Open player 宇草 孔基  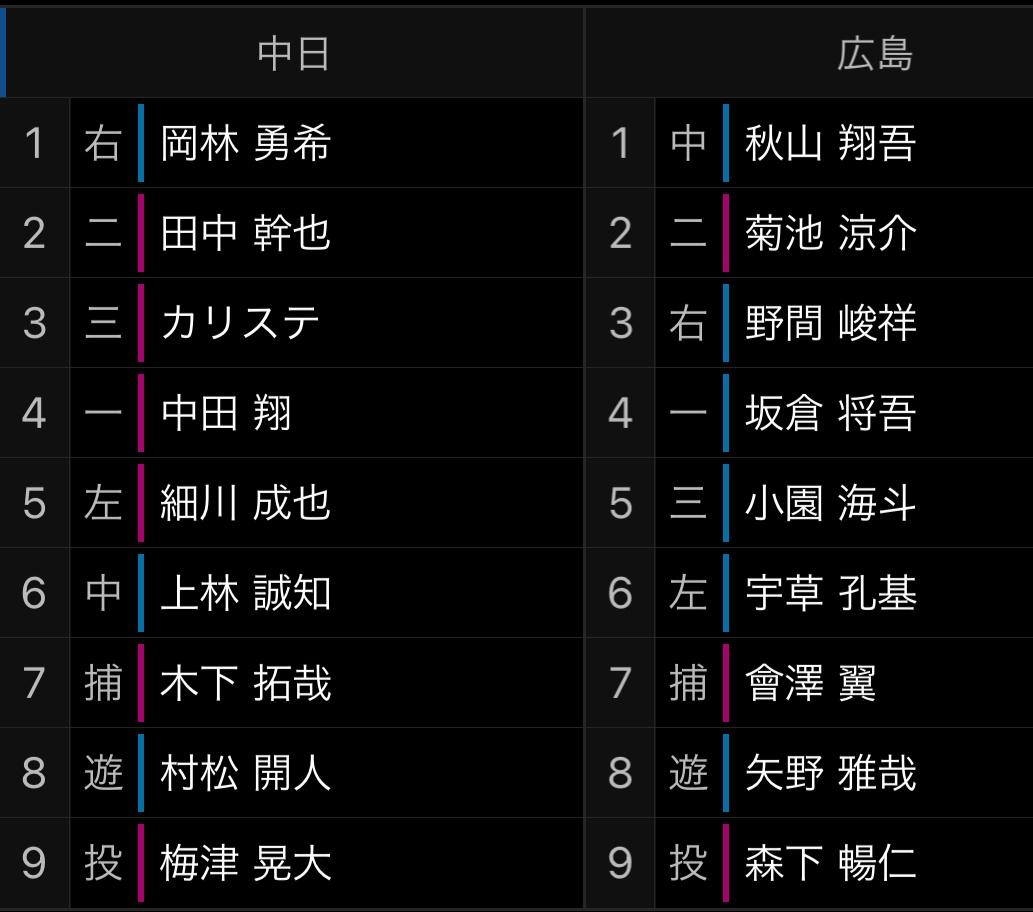coord(830,593)
